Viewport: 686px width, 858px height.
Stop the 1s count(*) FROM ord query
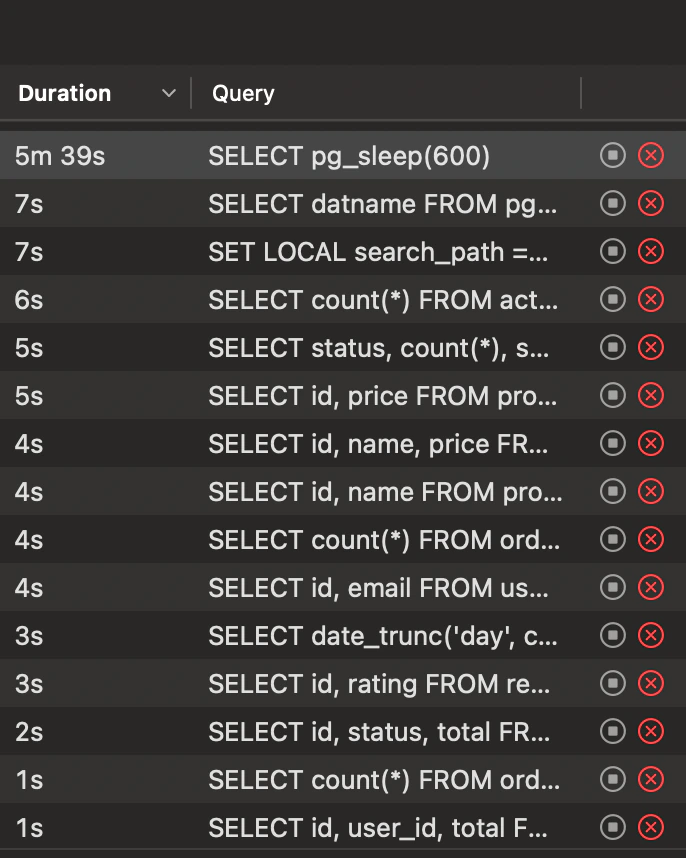[x=613, y=779]
